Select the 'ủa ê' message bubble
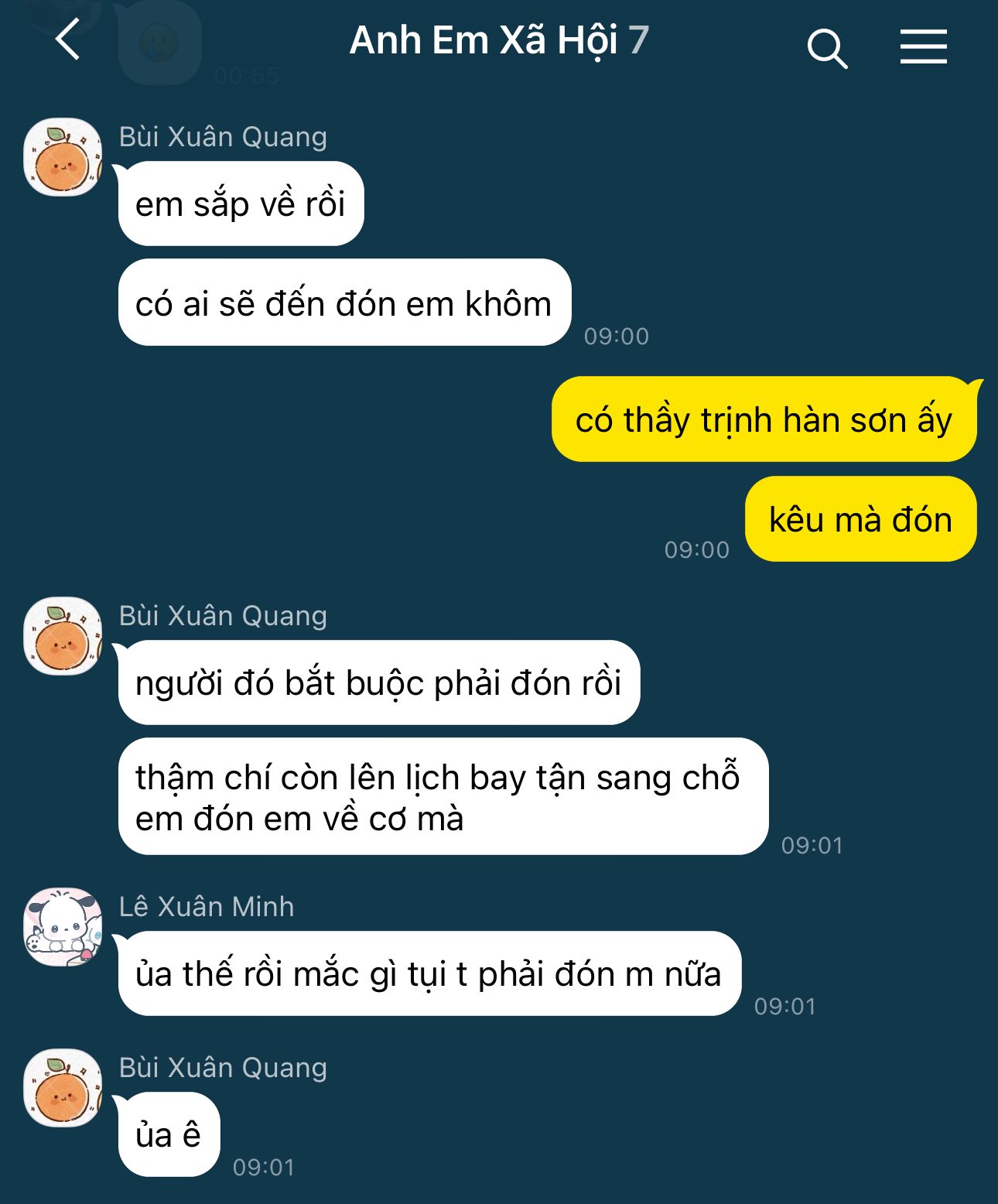998x1204 pixels. pyautogui.click(x=169, y=1134)
